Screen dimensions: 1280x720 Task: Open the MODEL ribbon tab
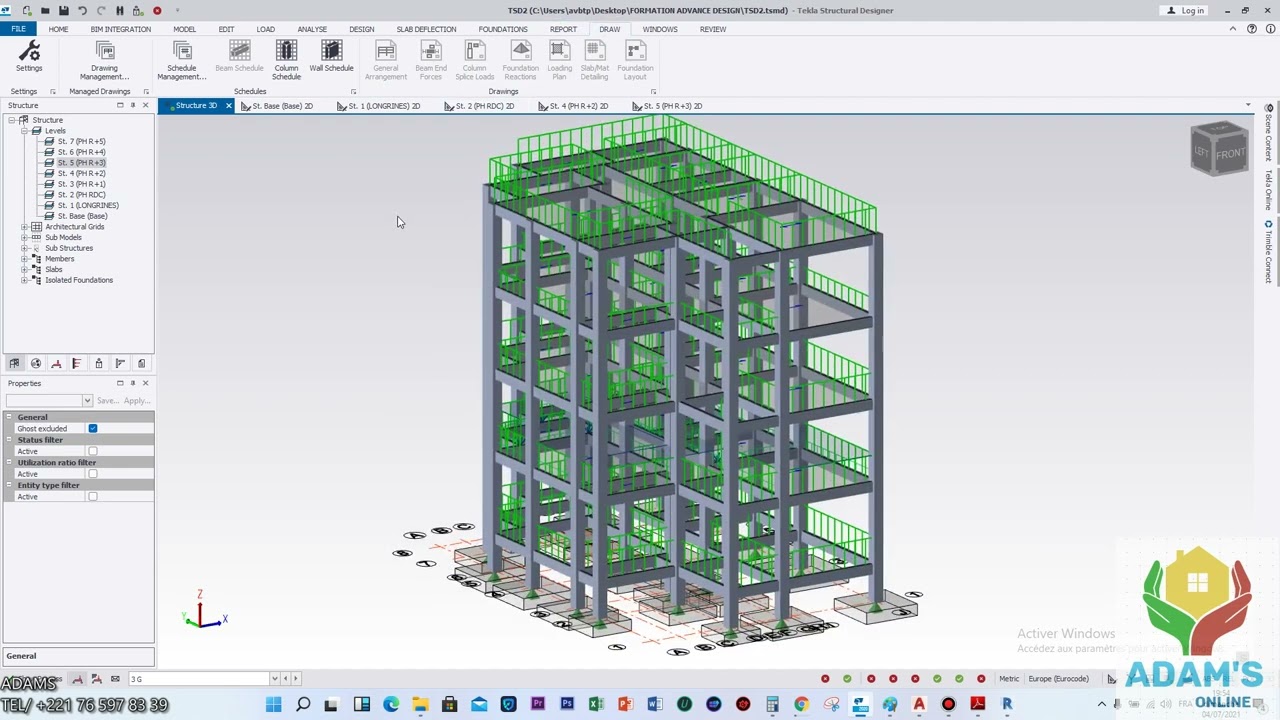point(184,29)
